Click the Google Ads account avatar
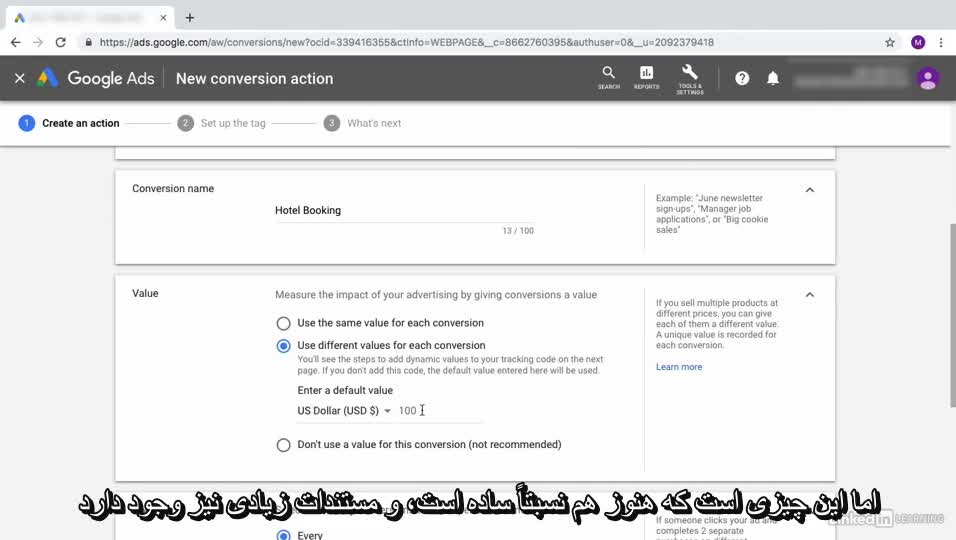 (928, 78)
